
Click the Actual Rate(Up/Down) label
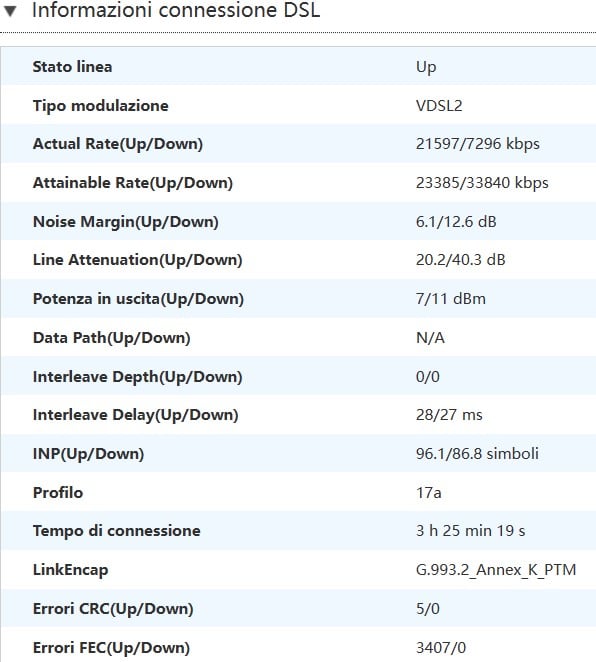point(118,144)
